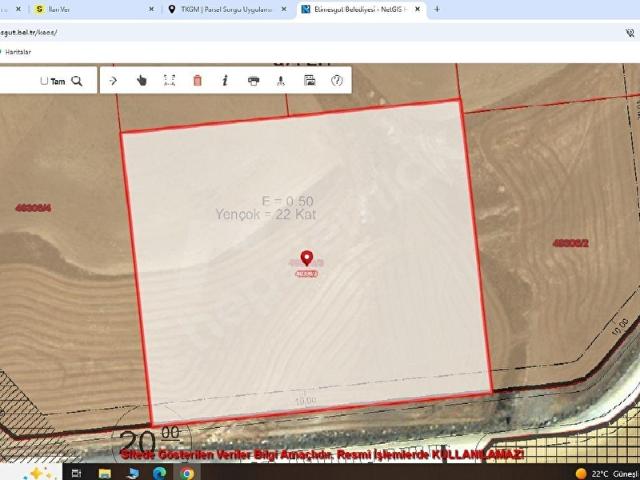Image resolution: width=640 pixels, height=480 pixels.
Task: Click the 20.00 road width label
Action: point(150,440)
